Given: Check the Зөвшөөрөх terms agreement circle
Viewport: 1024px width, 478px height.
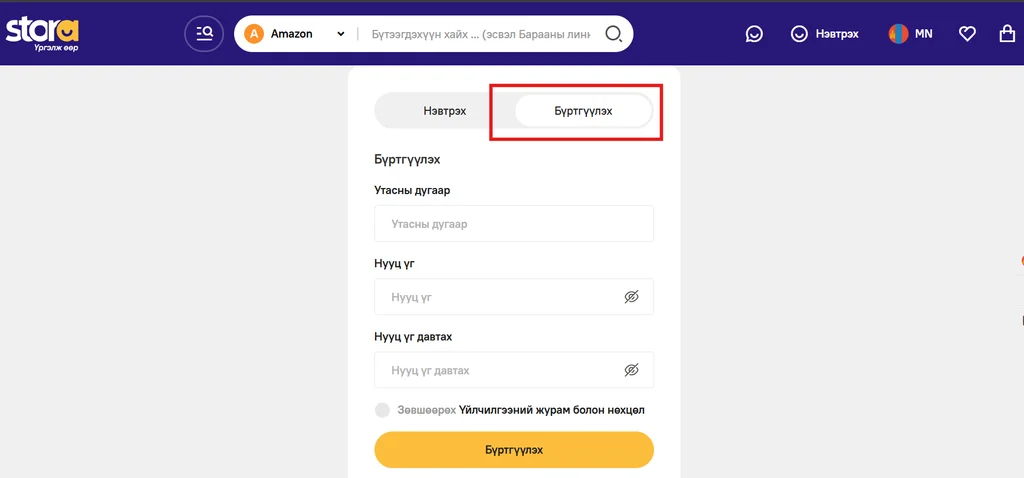Looking at the screenshot, I should pos(382,410).
